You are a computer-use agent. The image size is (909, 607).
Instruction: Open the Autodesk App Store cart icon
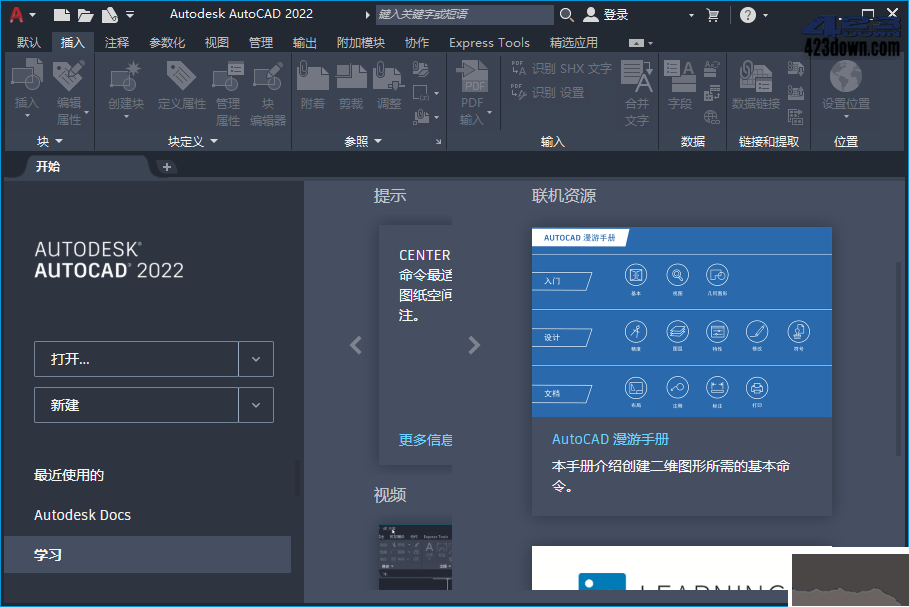[x=713, y=15]
